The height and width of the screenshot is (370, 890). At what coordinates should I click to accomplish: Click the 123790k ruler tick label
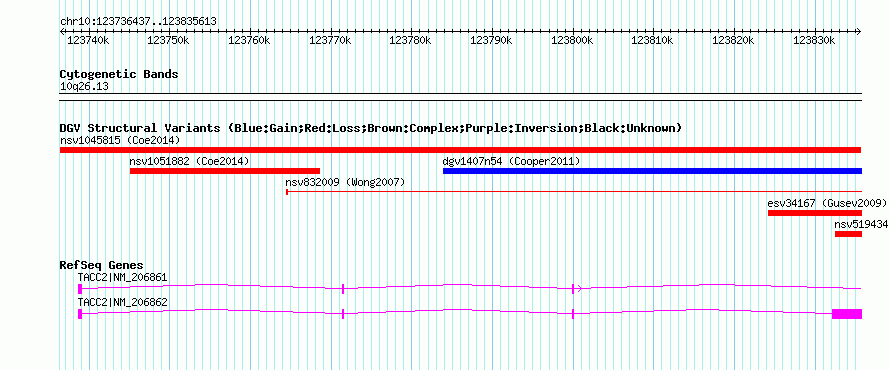pyautogui.click(x=492, y=40)
